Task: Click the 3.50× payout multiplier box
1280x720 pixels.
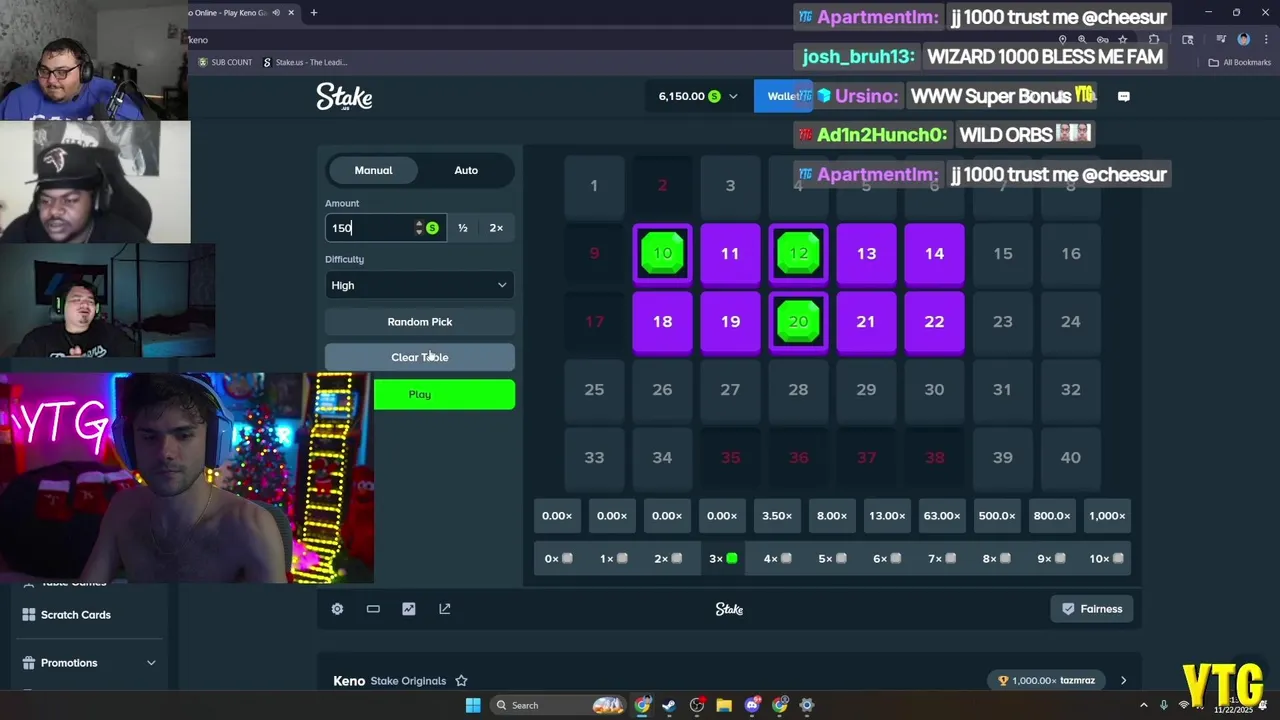Action: (x=777, y=516)
